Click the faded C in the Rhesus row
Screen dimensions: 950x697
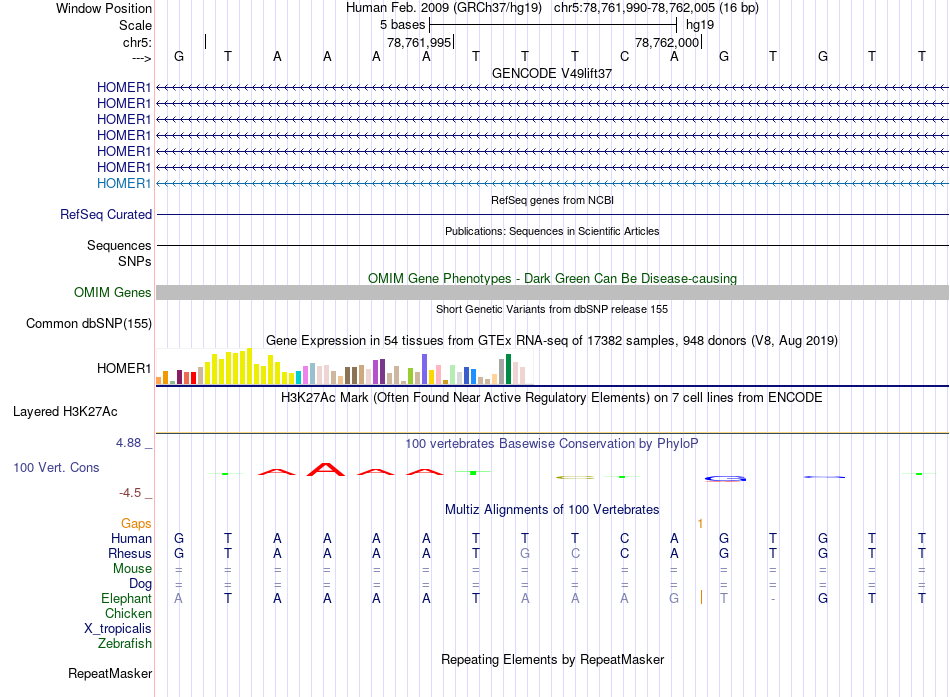click(x=575, y=553)
